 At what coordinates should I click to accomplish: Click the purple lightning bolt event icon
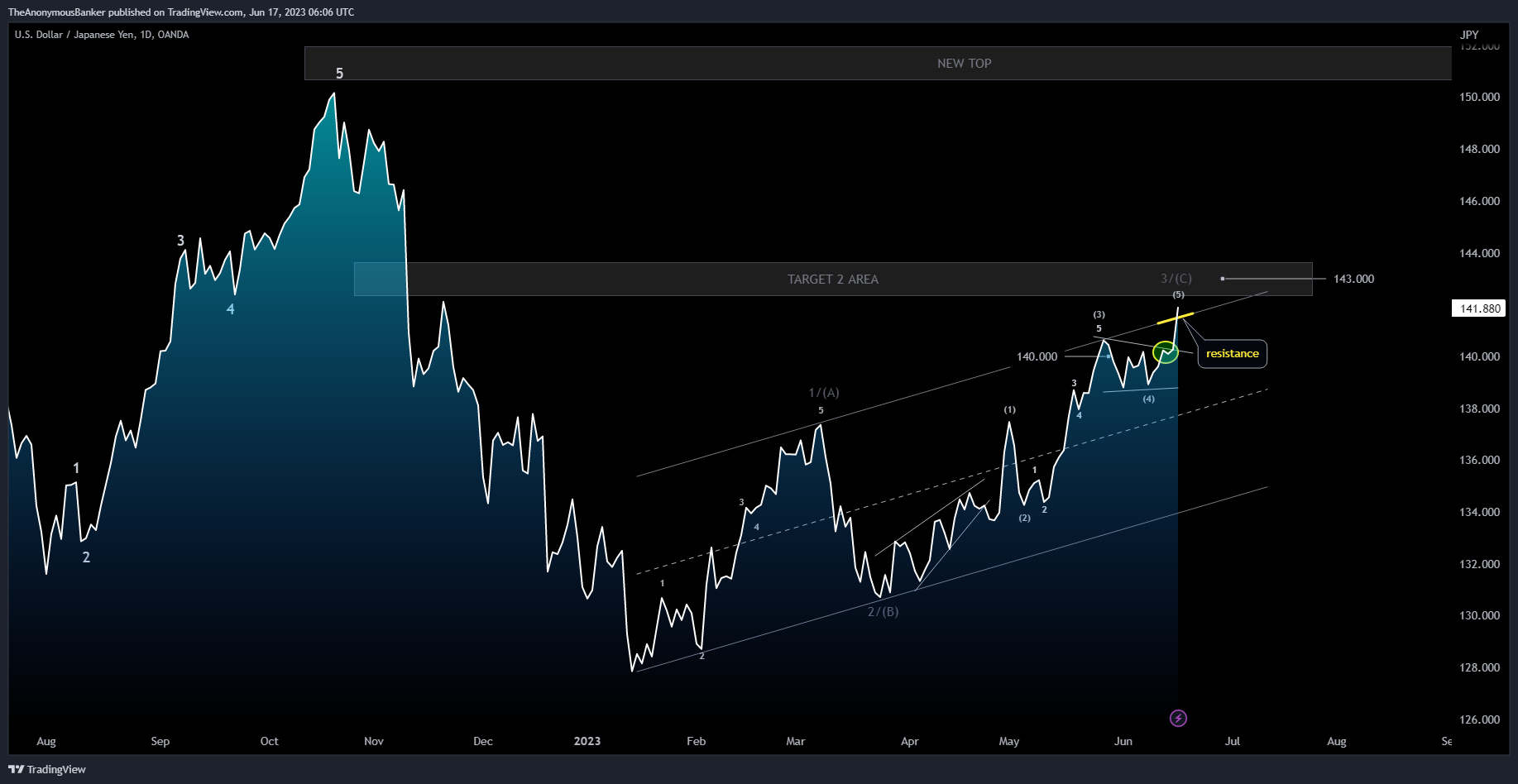1178,718
